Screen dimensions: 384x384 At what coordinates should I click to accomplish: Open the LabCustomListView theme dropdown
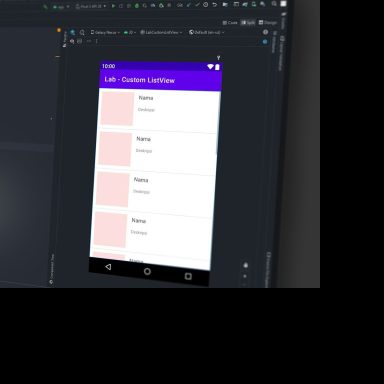coord(161,32)
